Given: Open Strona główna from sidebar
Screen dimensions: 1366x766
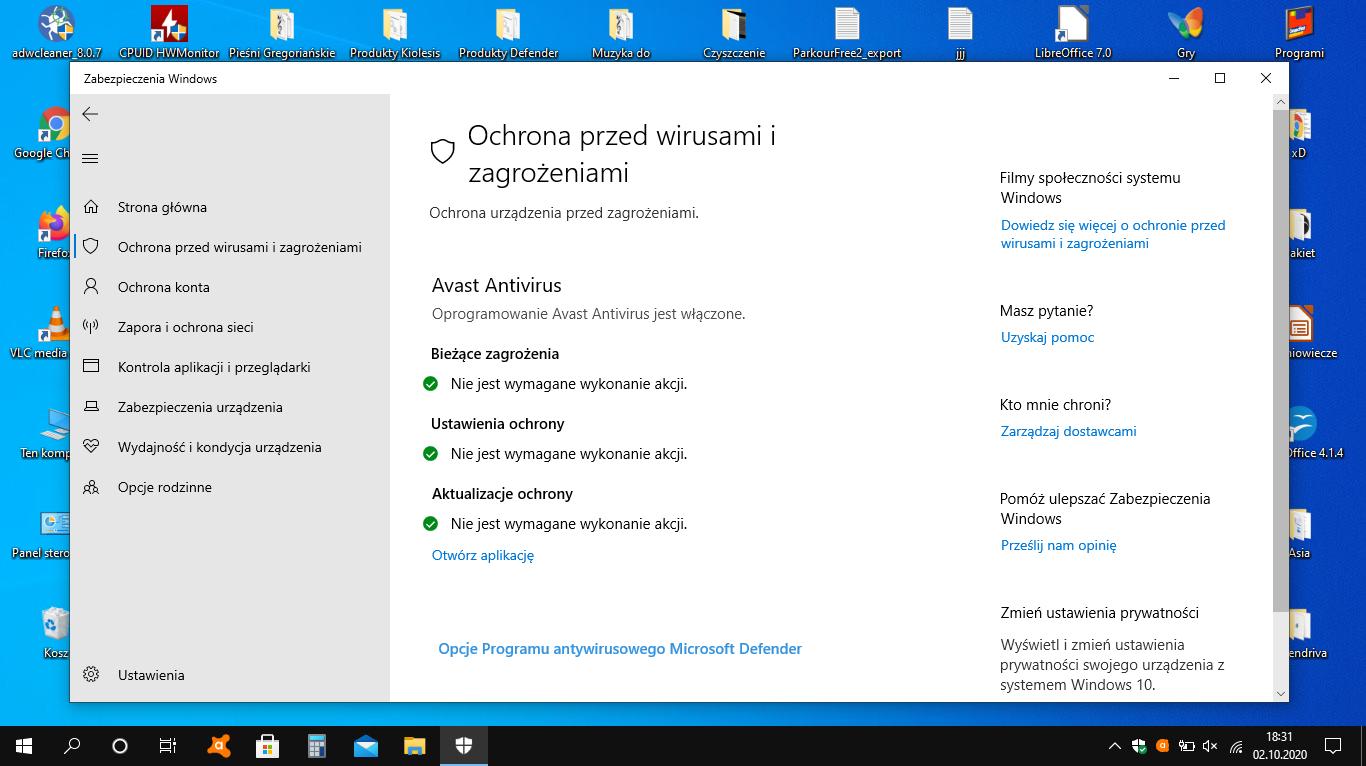Looking at the screenshot, I should coord(230,207).
